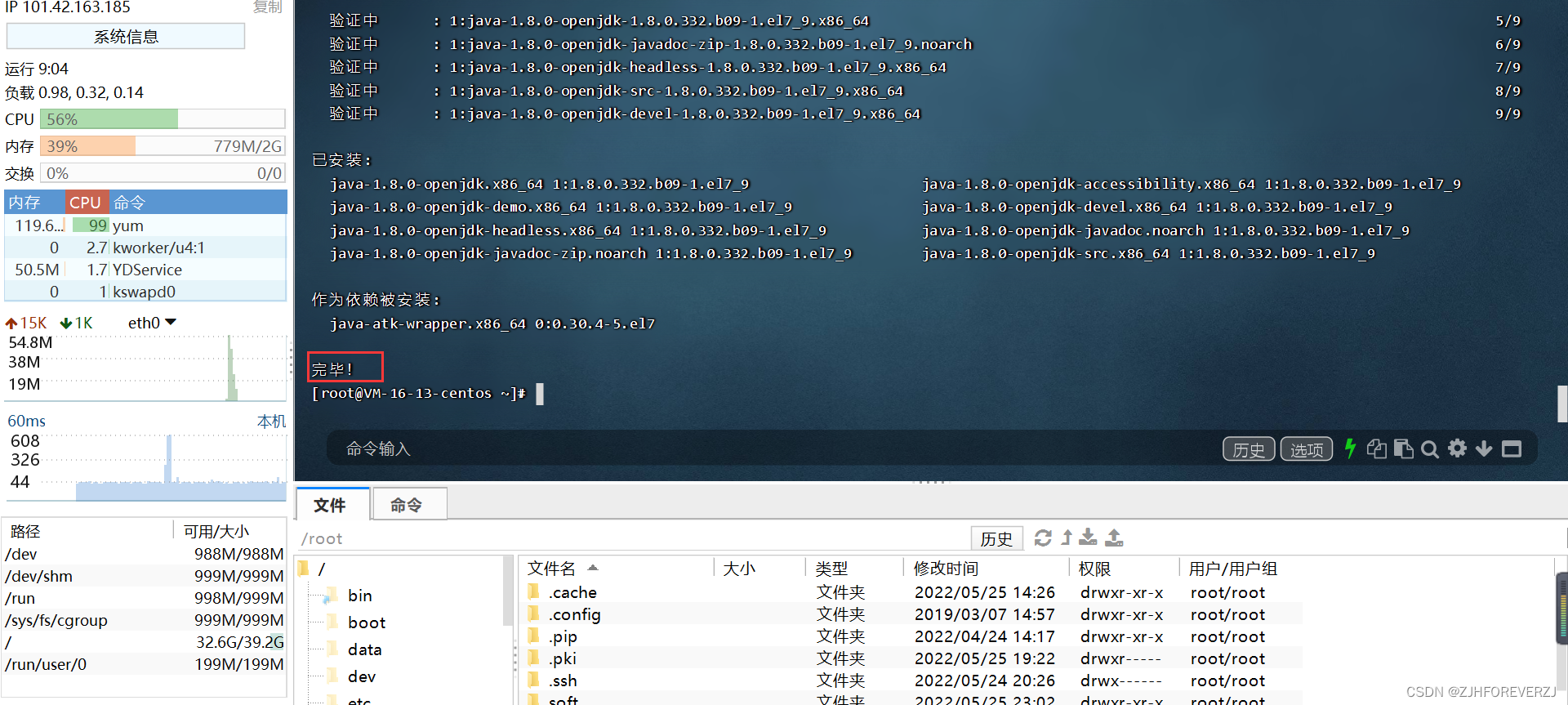Click the 本机 latency link
This screenshot has height=705, width=1568.
(x=271, y=421)
